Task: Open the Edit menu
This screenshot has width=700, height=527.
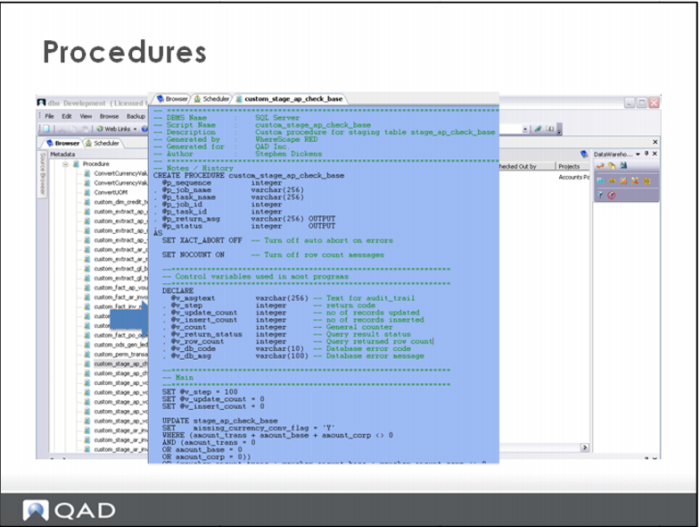Action: 67,116
